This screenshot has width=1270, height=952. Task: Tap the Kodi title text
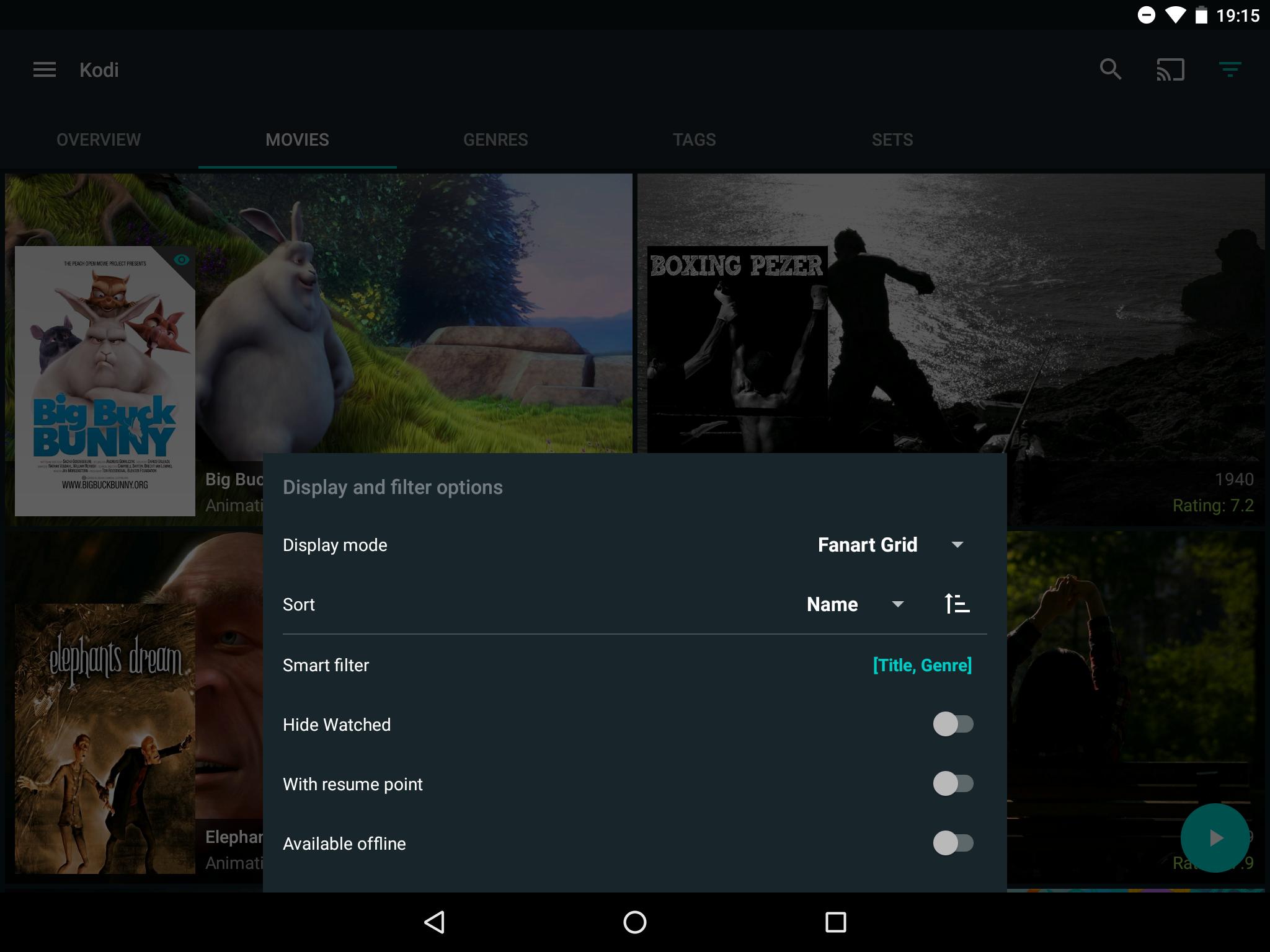(x=99, y=70)
